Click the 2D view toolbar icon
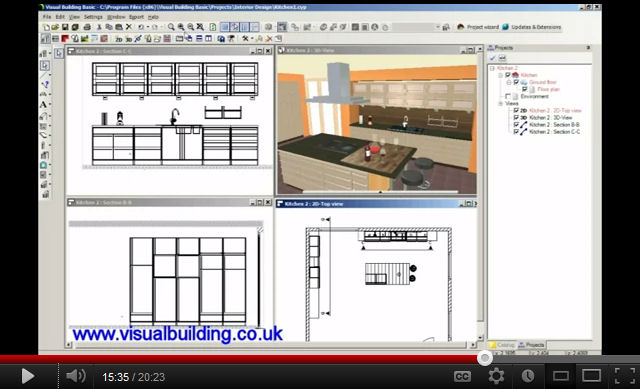 click(119, 39)
